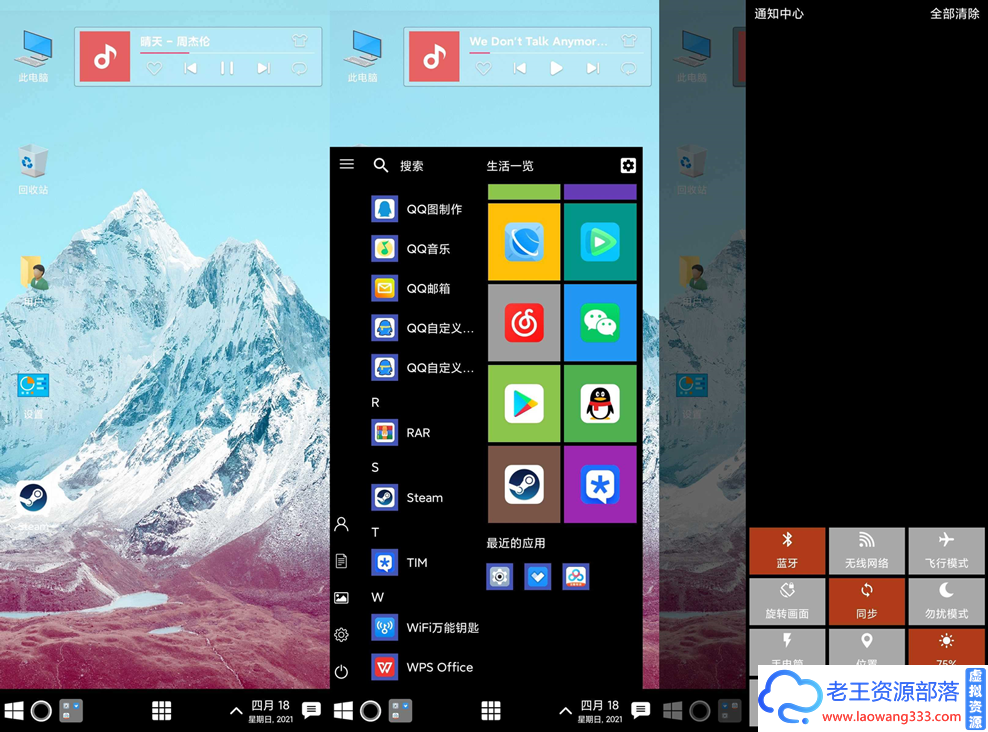The image size is (988, 732).
Task: Open the Tencent Video tile on teal background
Action: click(600, 241)
